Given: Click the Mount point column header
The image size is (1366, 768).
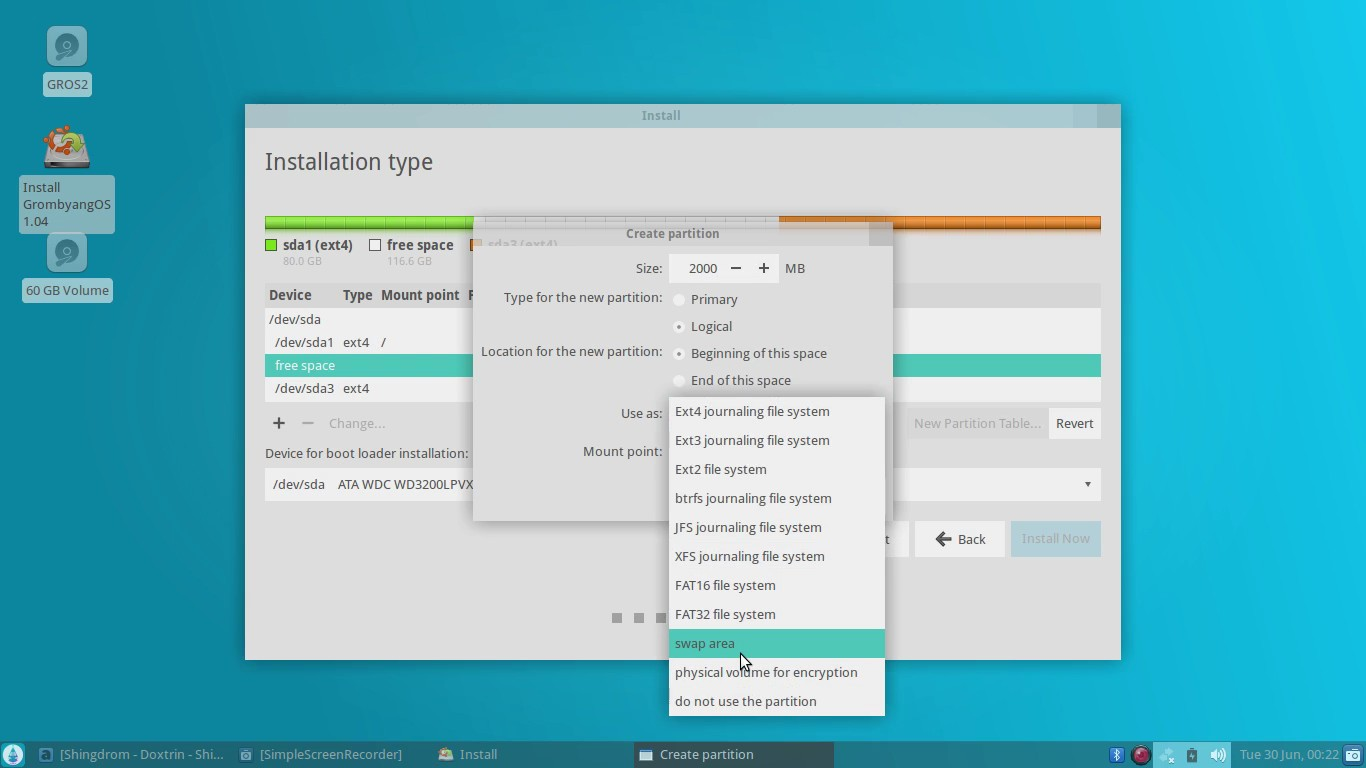Looking at the screenshot, I should point(420,296).
